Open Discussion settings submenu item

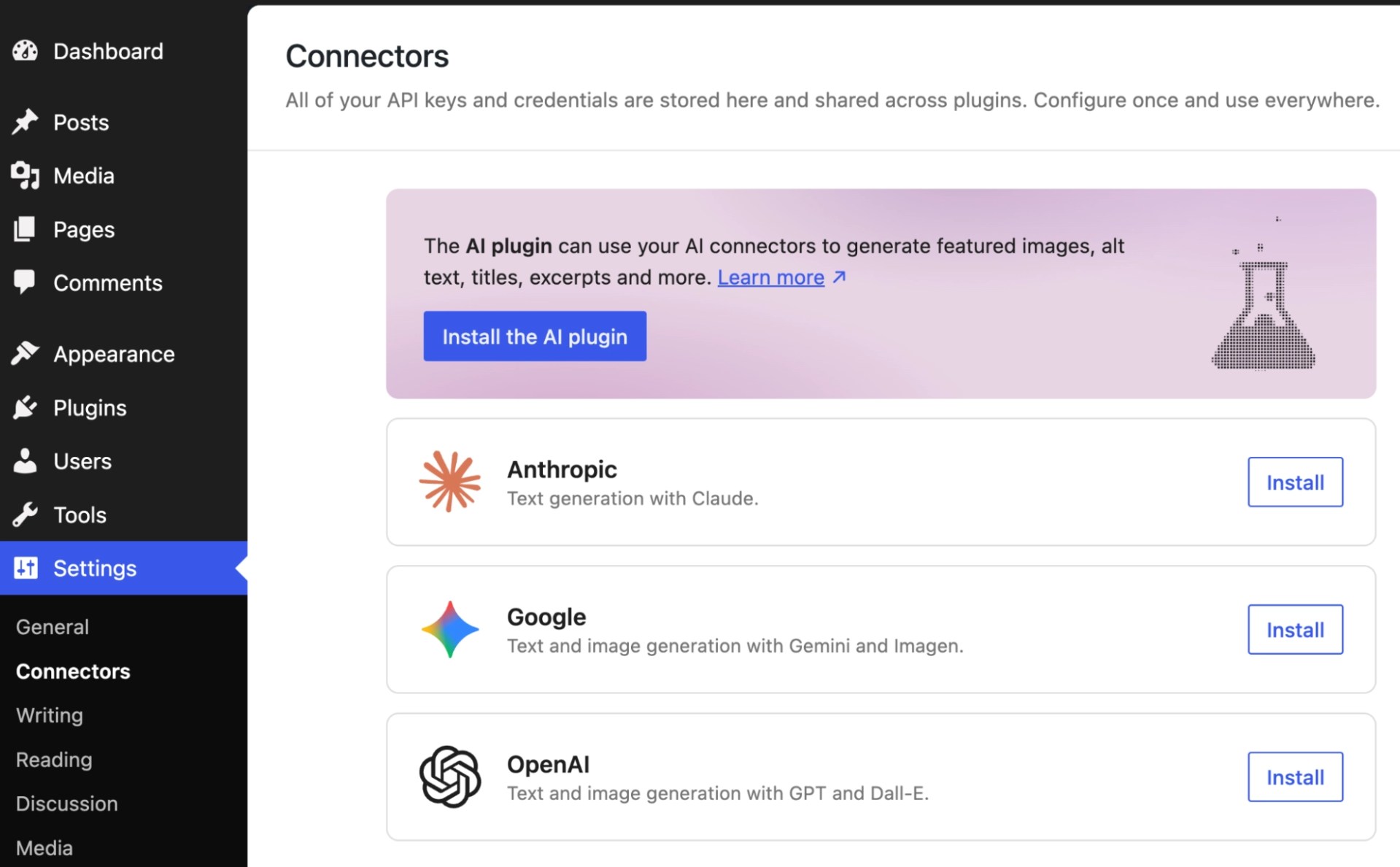pos(67,804)
